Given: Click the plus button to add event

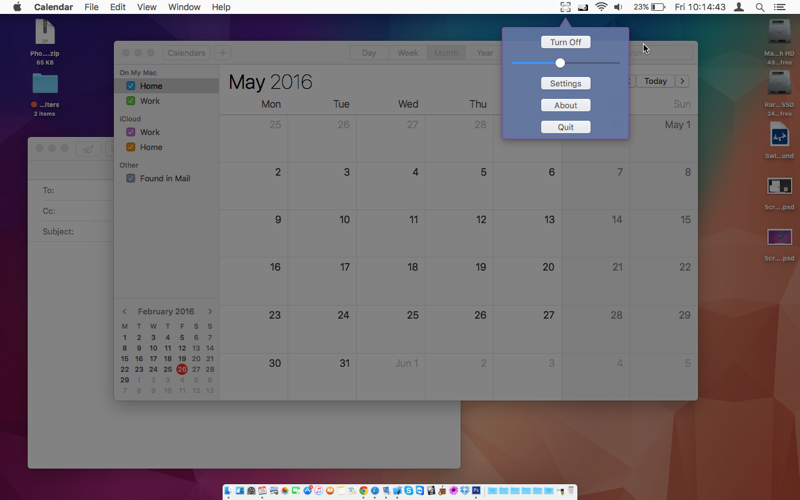Looking at the screenshot, I should click(x=222, y=53).
